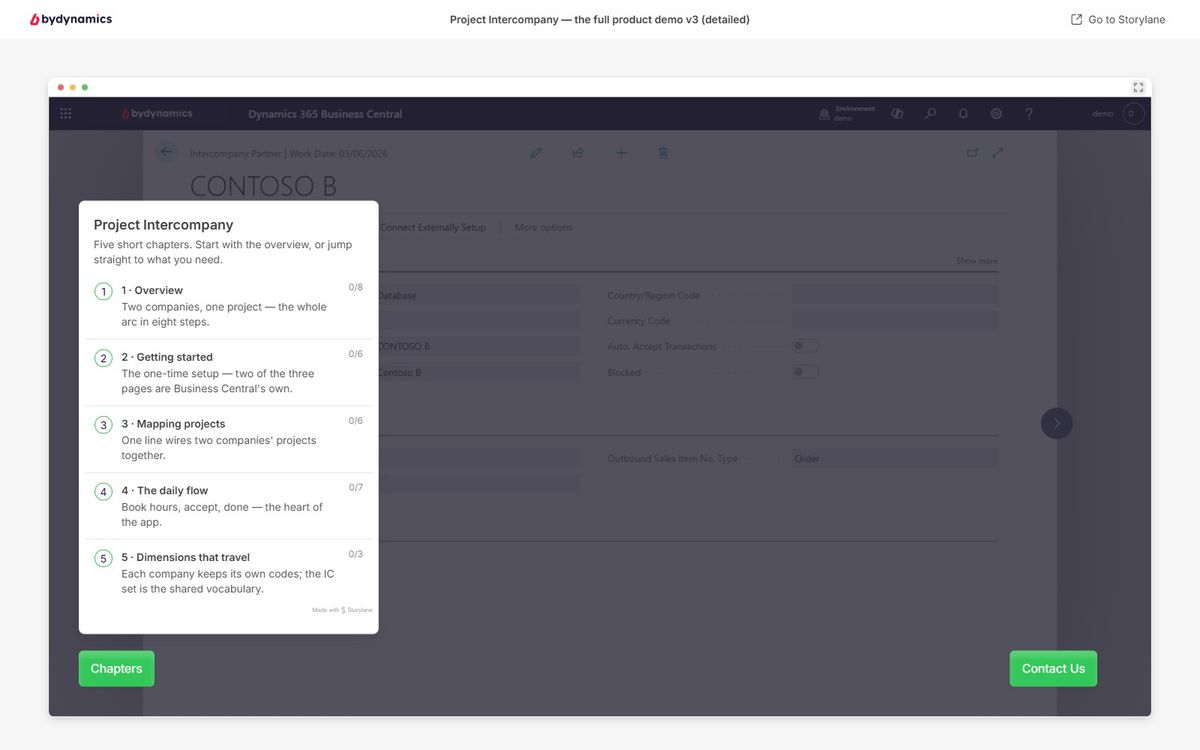Click the bydynamics logo at page top left
Screen dimensions: 1200x750
point(71,19)
